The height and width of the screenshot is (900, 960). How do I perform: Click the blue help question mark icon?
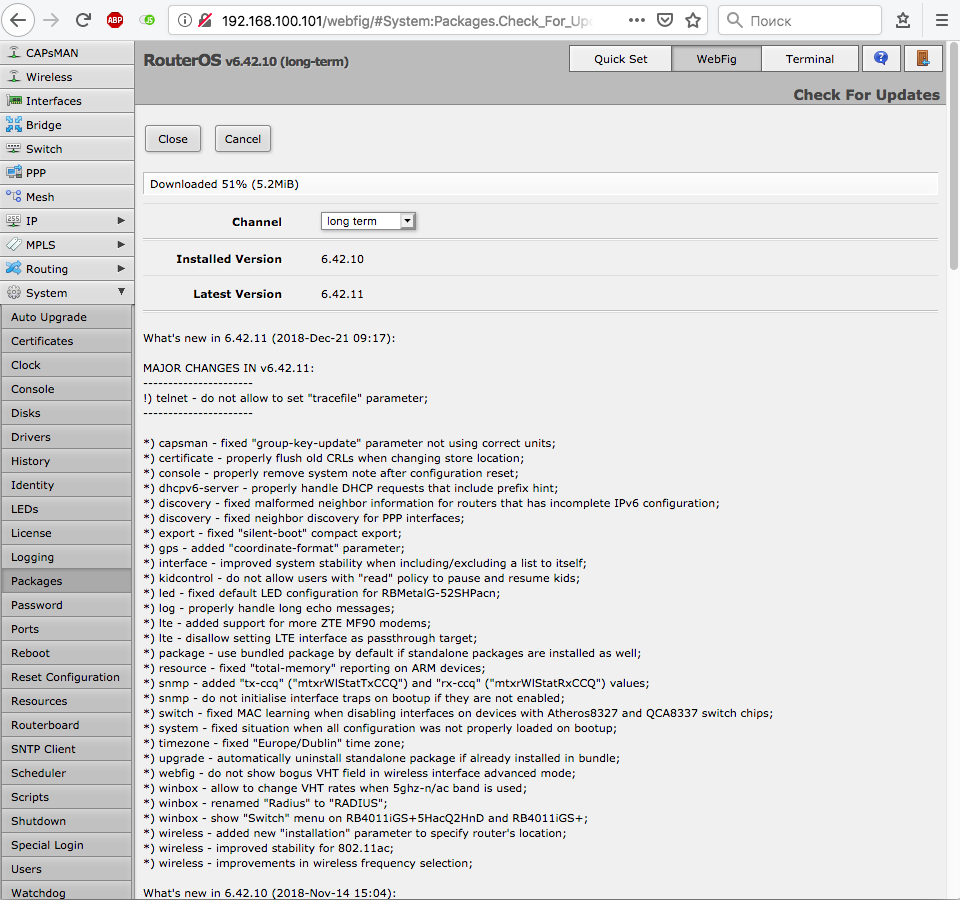[881, 58]
